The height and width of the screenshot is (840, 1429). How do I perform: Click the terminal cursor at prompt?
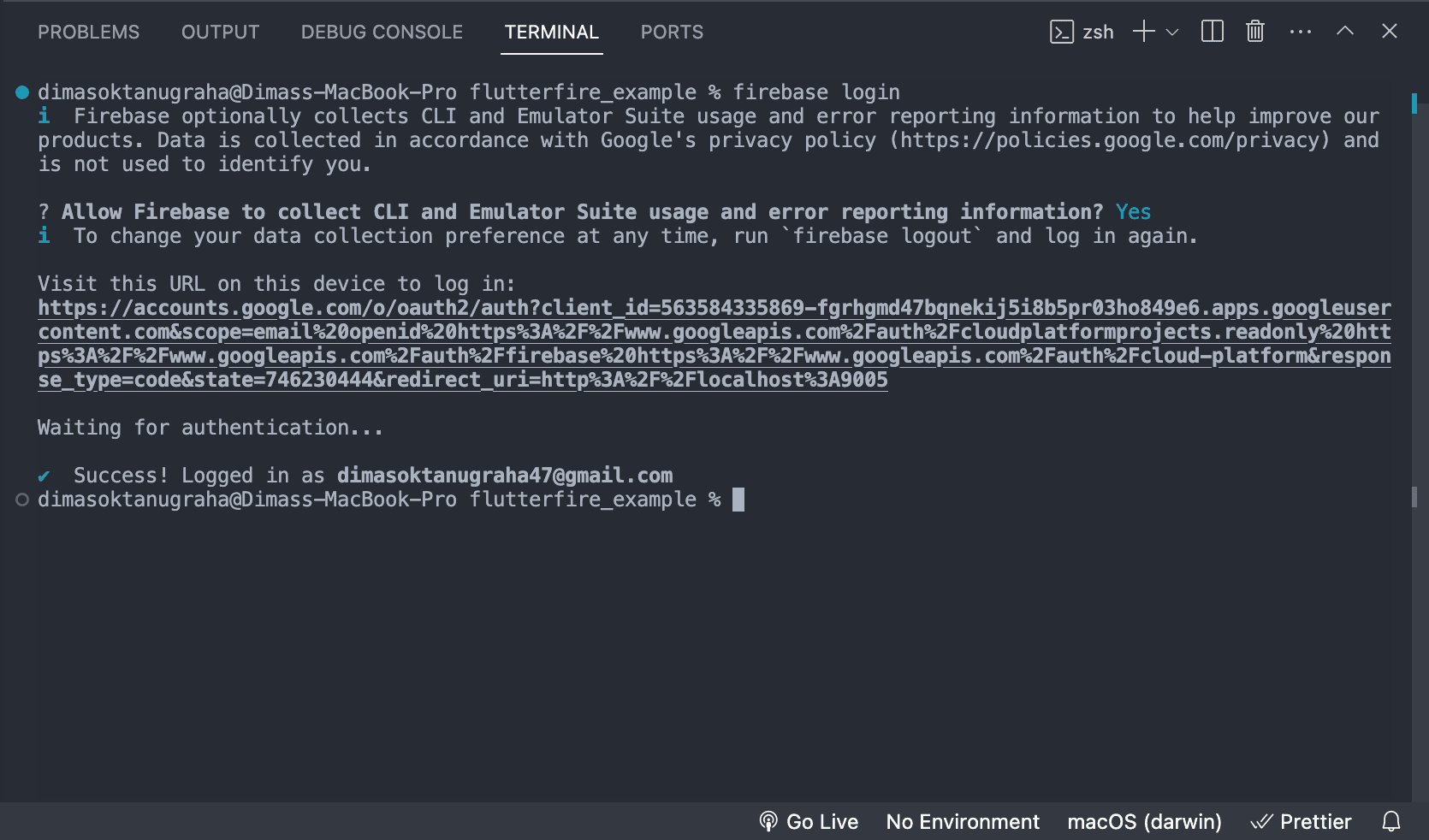pyautogui.click(x=738, y=500)
